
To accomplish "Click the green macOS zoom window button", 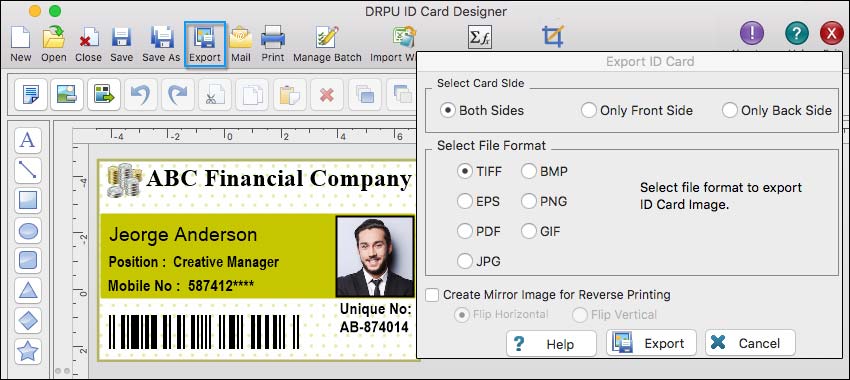I will [x=55, y=11].
